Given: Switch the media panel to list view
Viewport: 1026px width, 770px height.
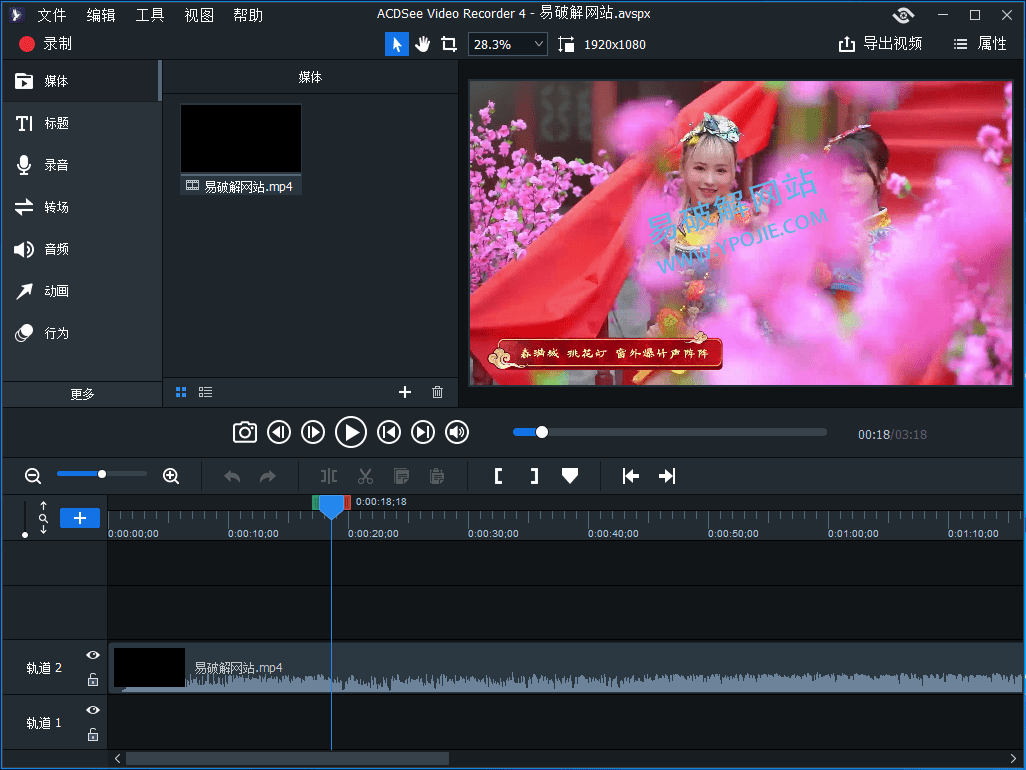Looking at the screenshot, I should tap(205, 392).
